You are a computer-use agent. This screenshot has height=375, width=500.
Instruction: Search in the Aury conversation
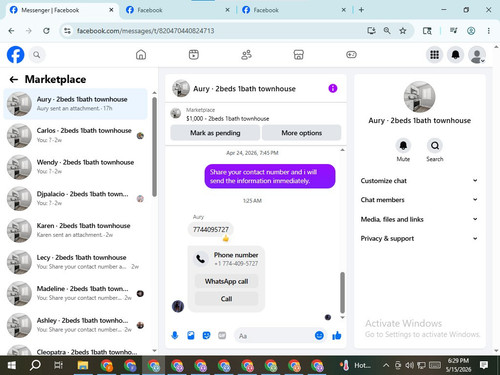[435, 146]
